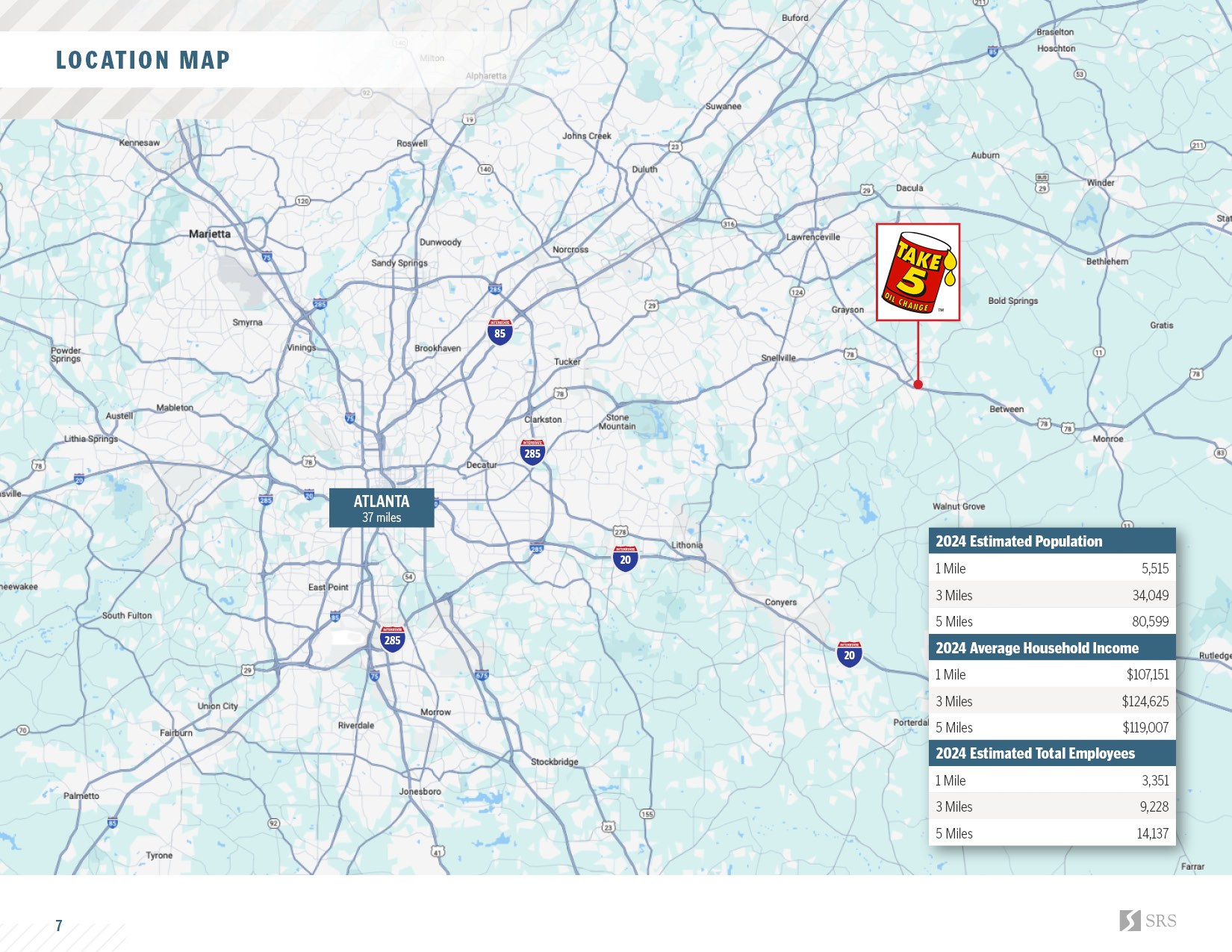Select the 5 Miles income row showing $119,007

tap(1051, 727)
